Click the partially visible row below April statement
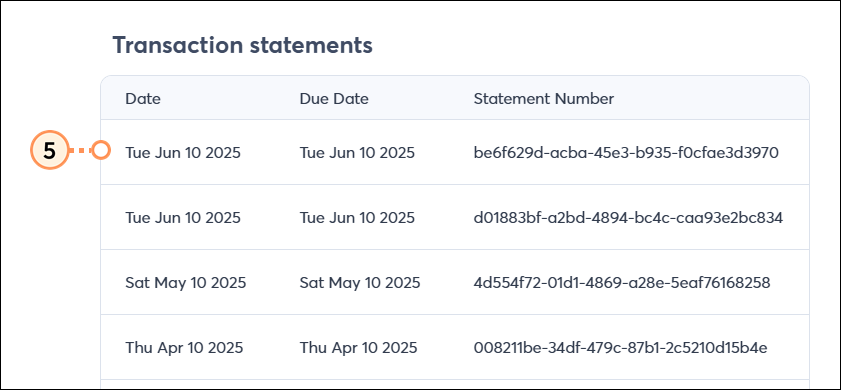This screenshot has width=841, height=390. [455, 384]
